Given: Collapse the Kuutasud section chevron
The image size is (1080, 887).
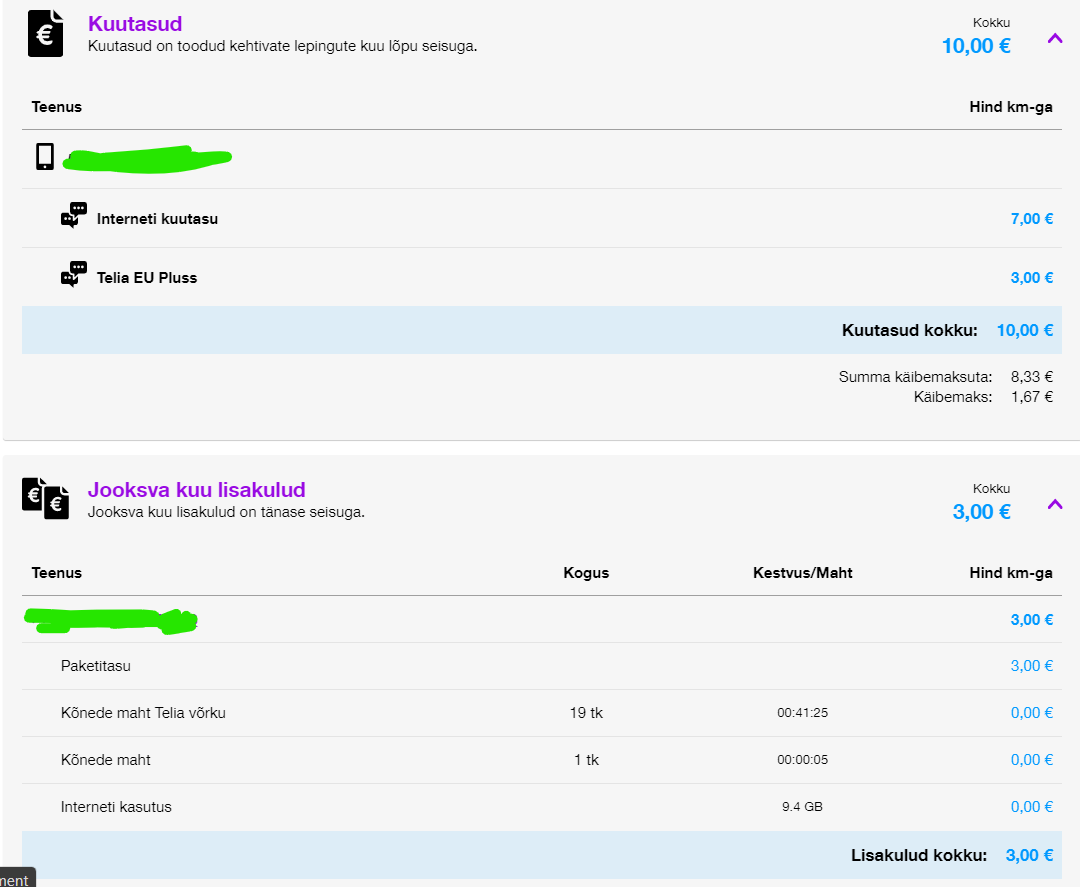Looking at the screenshot, I should point(1054,39).
